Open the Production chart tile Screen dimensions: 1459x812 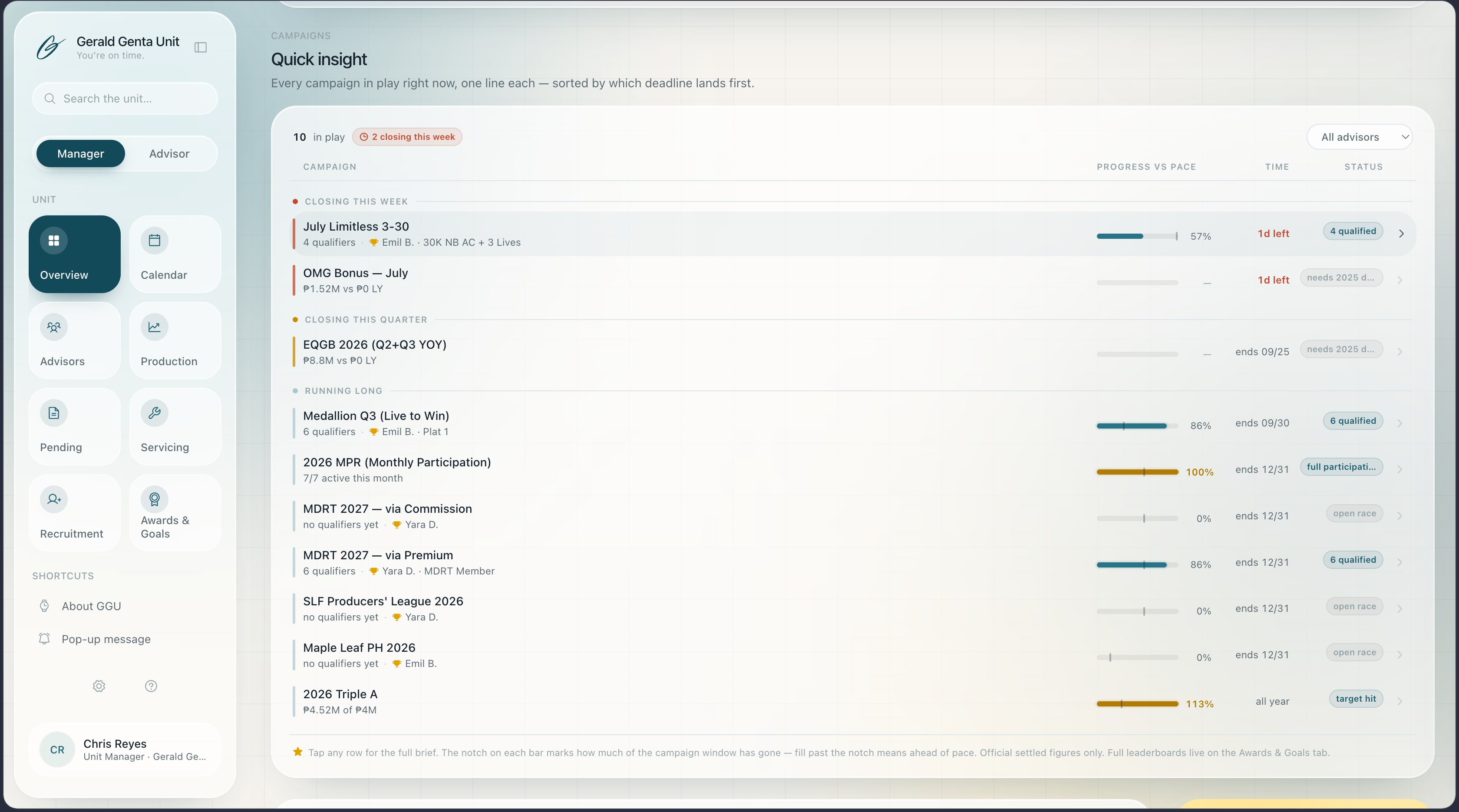point(175,340)
